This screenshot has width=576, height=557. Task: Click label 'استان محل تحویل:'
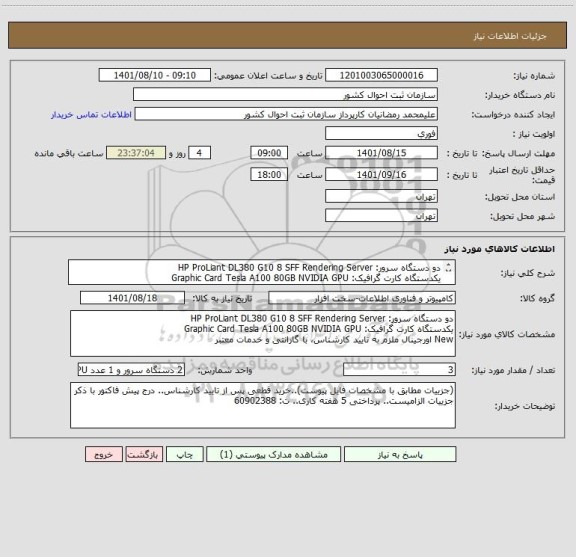(x=520, y=197)
